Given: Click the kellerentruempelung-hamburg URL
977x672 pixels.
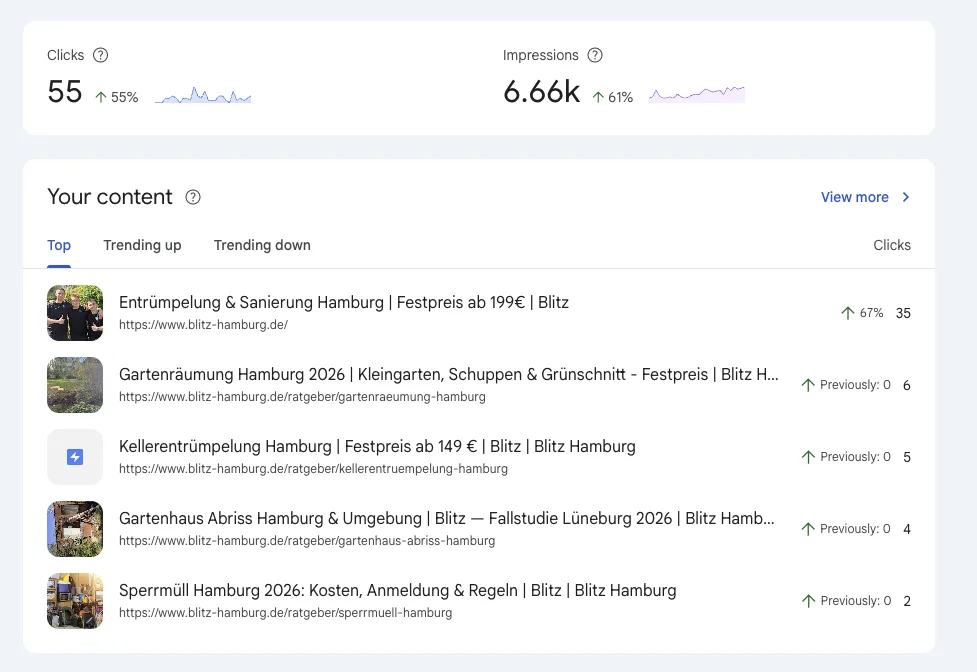Looking at the screenshot, I should coord(313,468).
